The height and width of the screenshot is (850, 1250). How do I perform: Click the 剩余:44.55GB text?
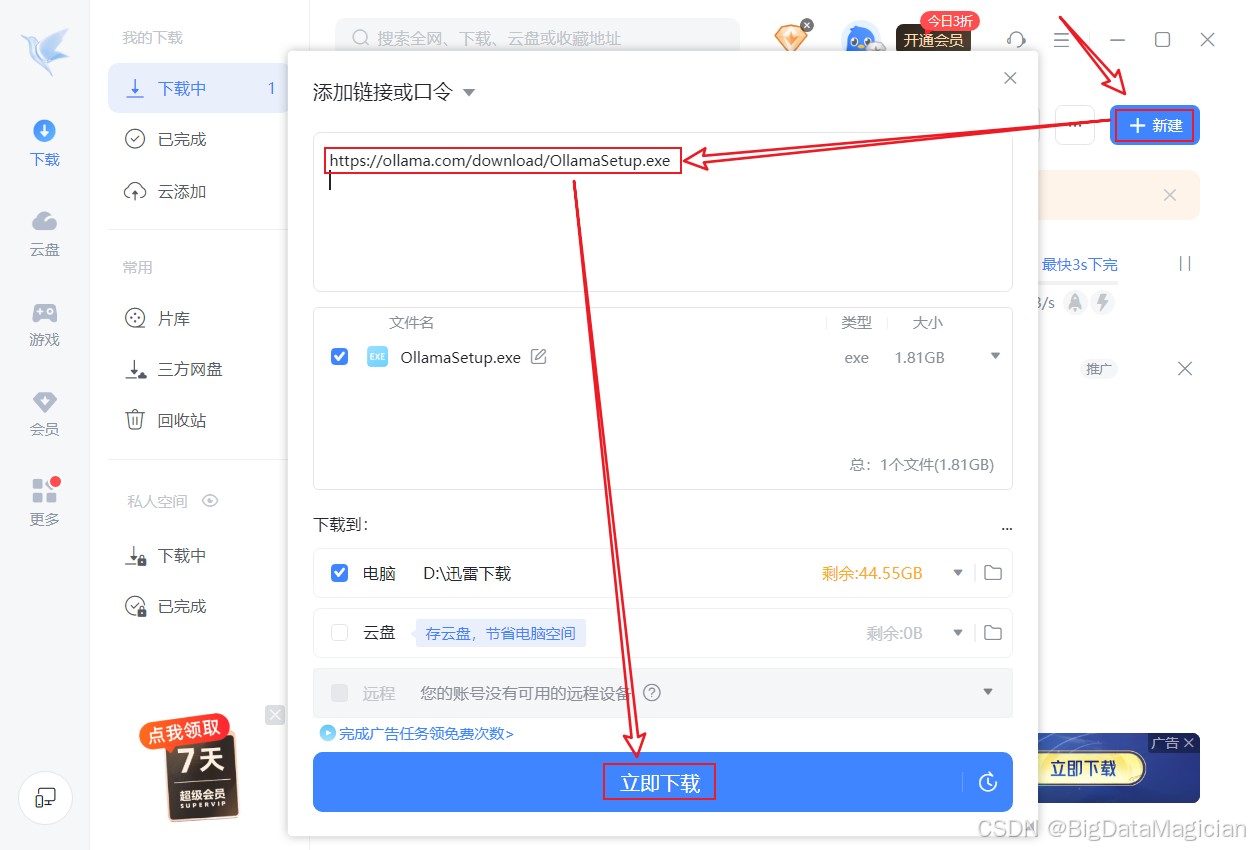click(872, 573)
